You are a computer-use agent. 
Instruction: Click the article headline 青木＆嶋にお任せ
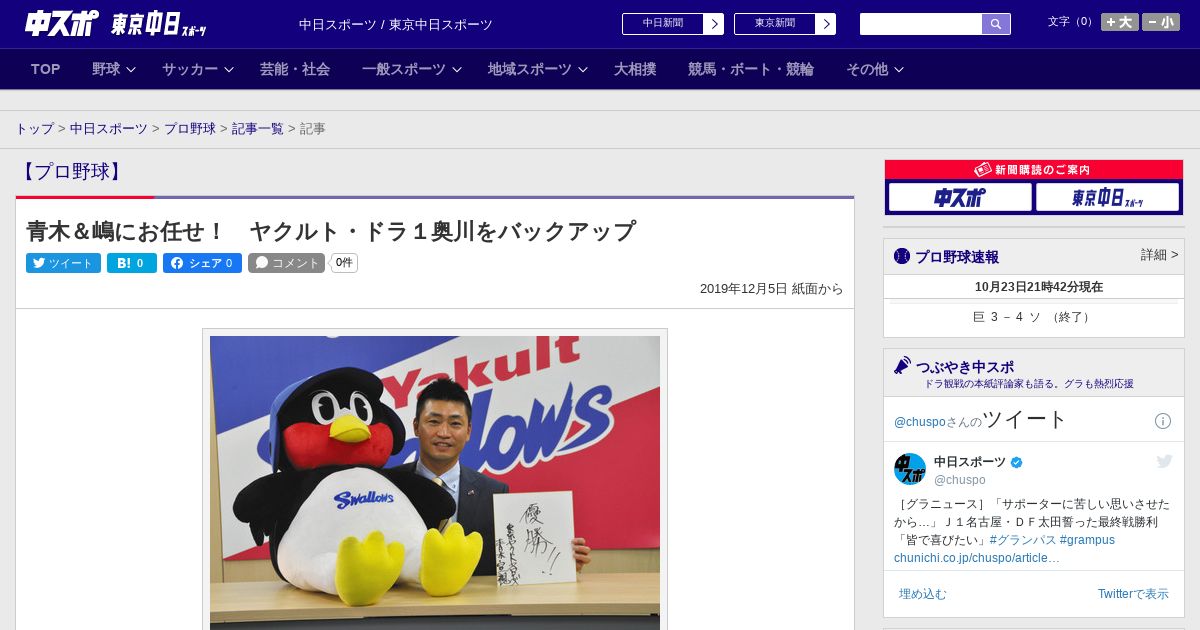[330, 231]
